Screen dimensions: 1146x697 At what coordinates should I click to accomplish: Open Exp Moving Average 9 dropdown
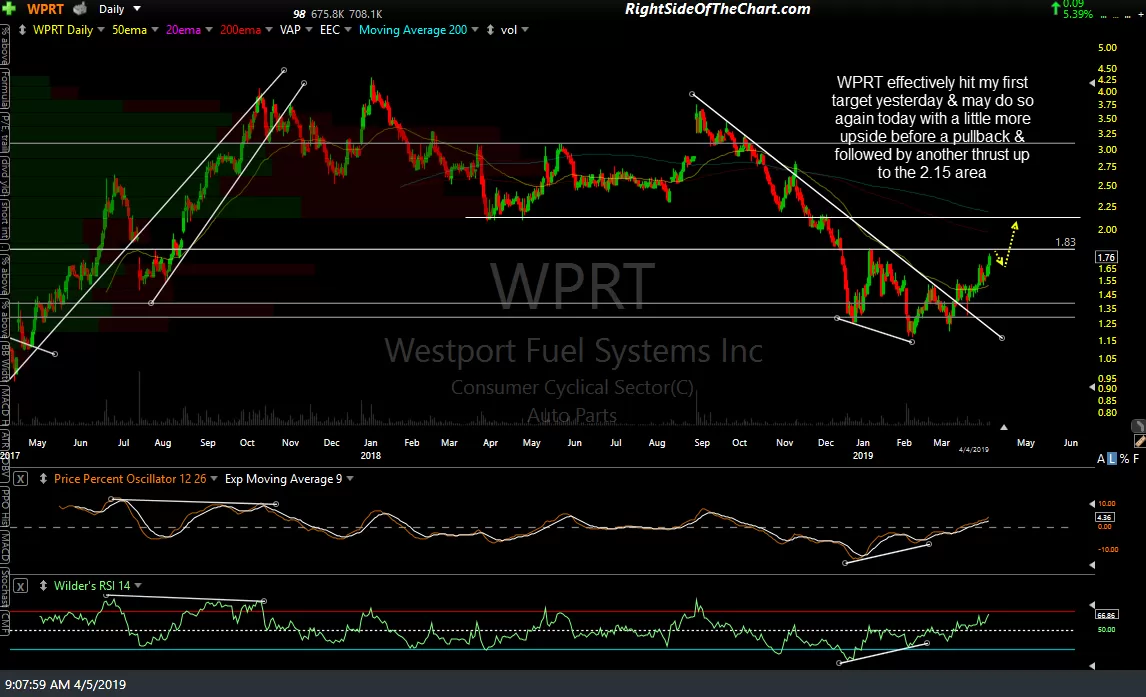(350, 479)
